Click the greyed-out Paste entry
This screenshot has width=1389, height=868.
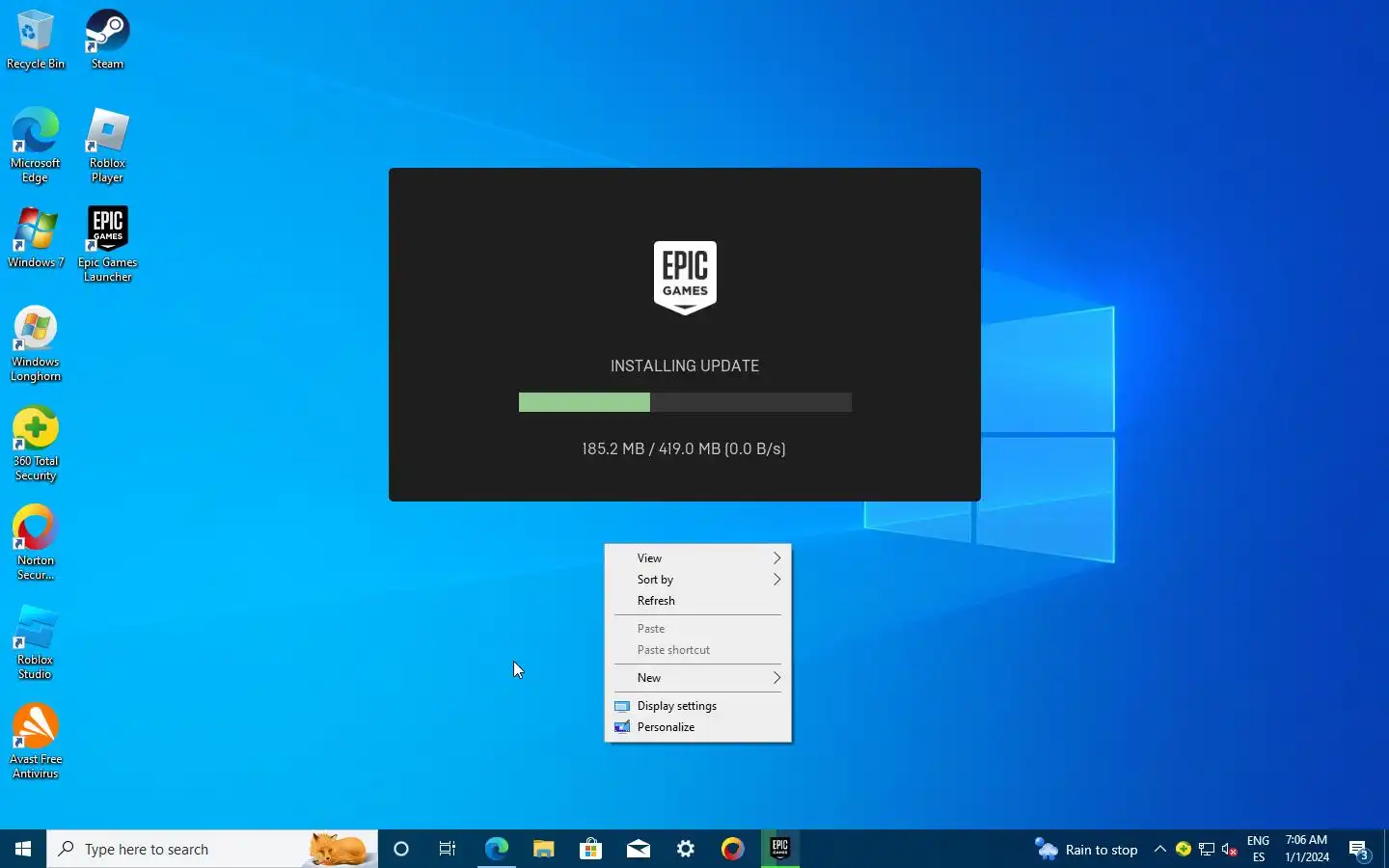698,629
